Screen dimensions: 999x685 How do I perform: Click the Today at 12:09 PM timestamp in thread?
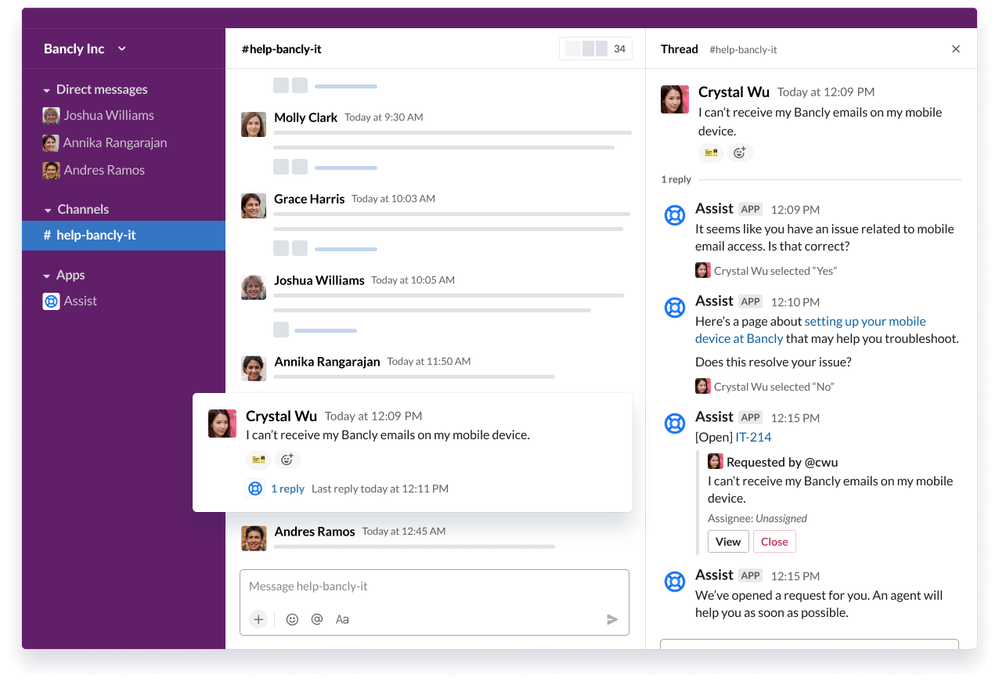pyautogui.click(x=826, y=92)
